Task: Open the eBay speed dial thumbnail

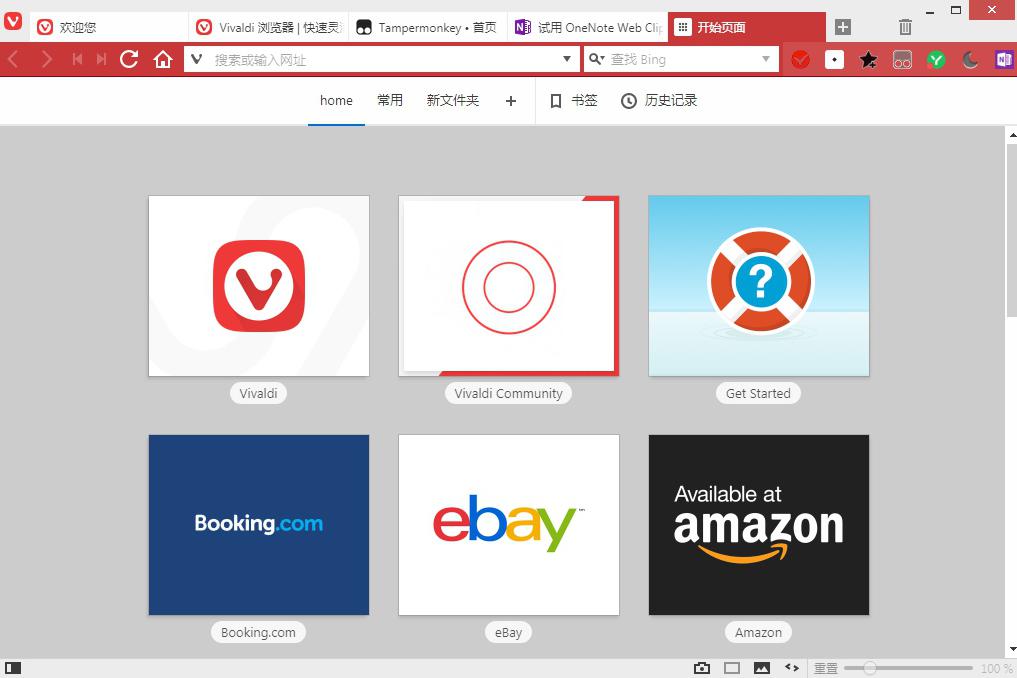Action: click(508, 525)
